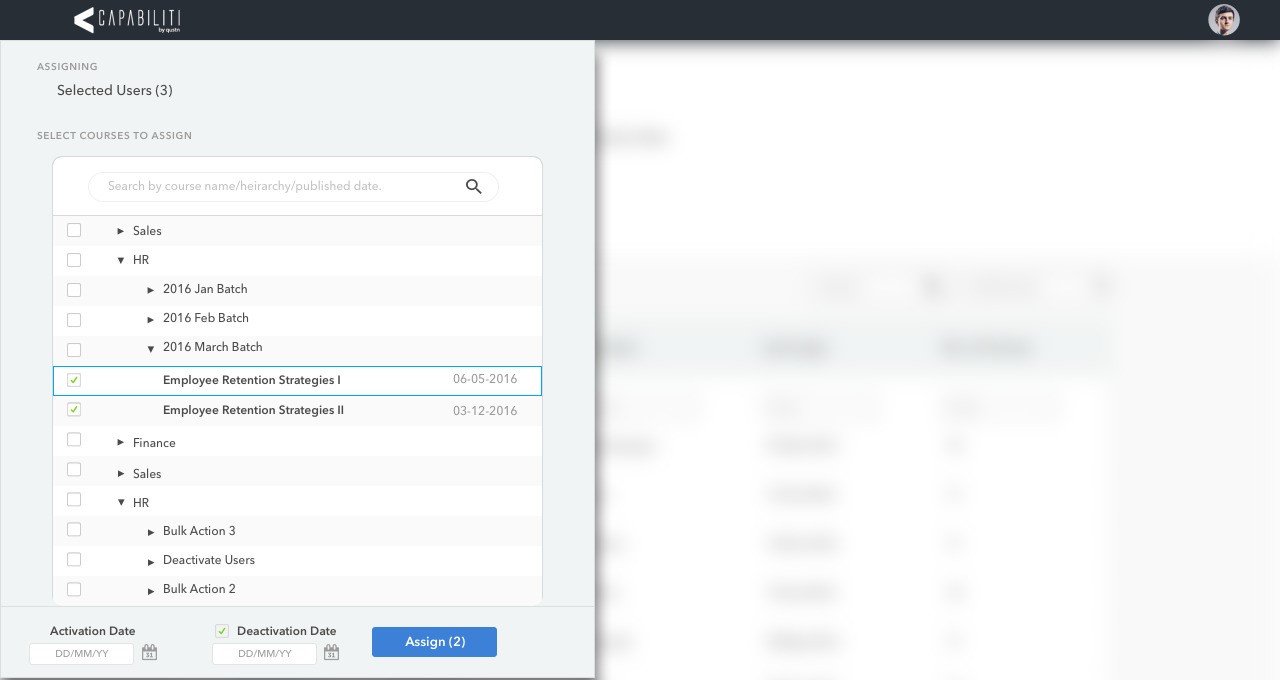Click the Selected Users (3) text

point(115,90)
